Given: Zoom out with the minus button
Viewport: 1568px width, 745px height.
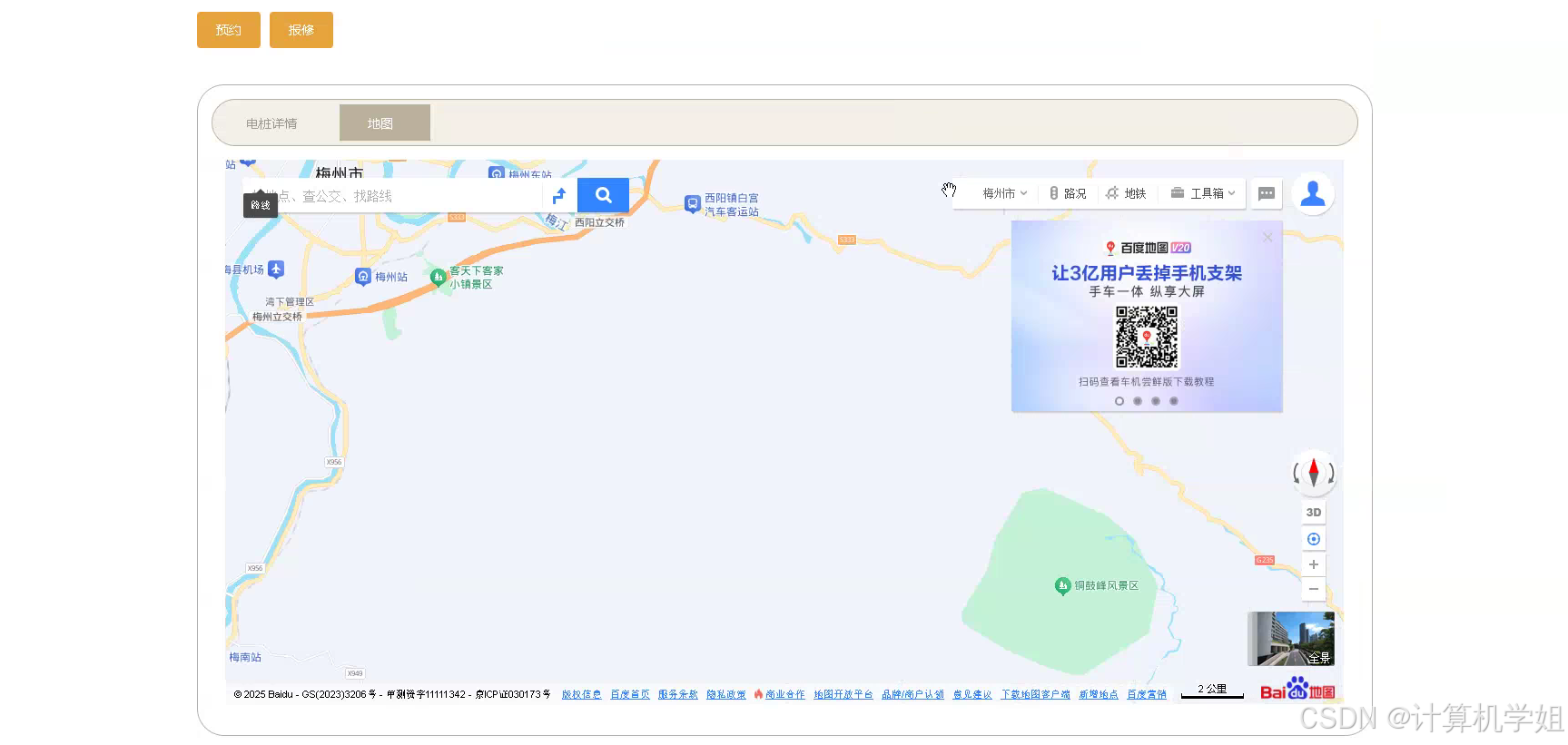Looking at the screenshot, I should pos(1314,589).
